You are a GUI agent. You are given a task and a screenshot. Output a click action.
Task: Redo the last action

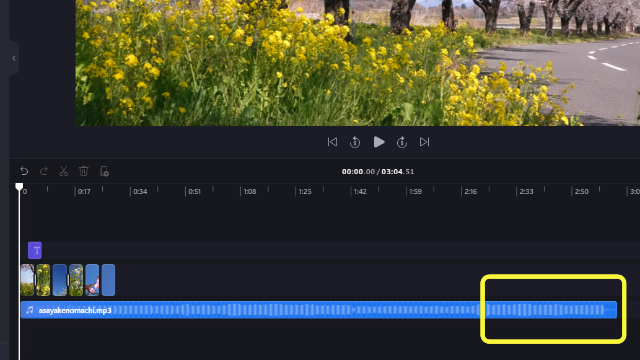[x=44, y=171]
